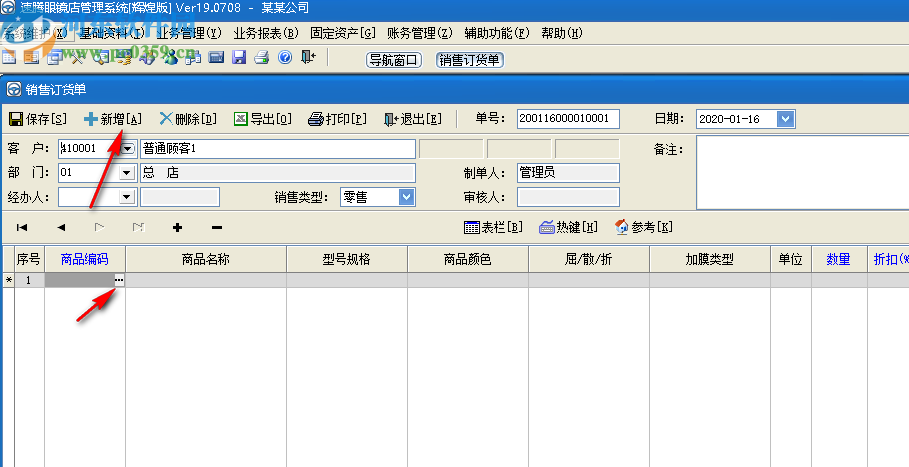Click 商品编码 column header
The image size is (909, 467).
point(85,259)
